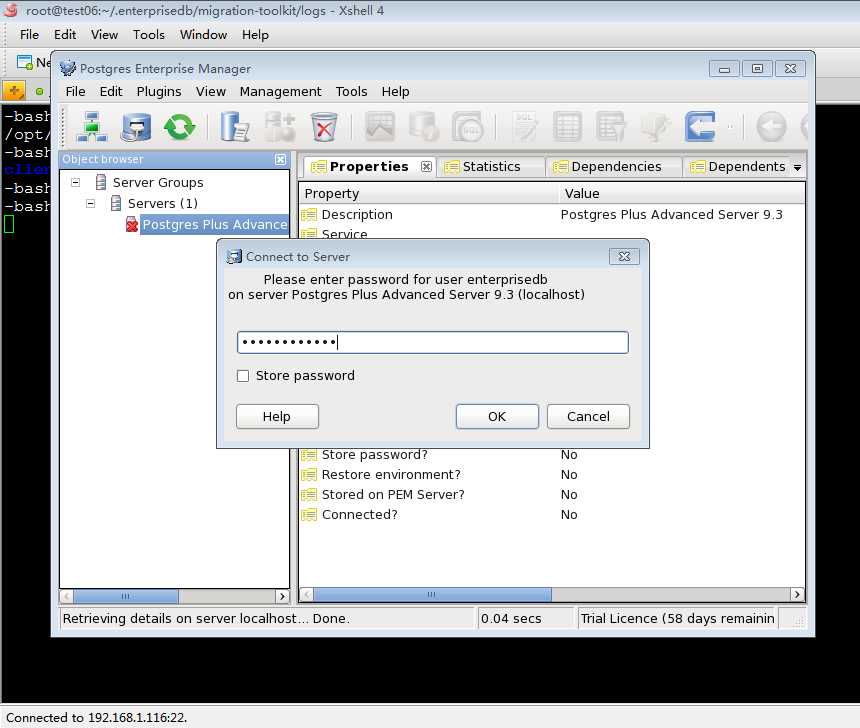Click the Create new object toolbar icon
Image resolution: width=860 pixels, height=728 pixels.
coord(280,127)
